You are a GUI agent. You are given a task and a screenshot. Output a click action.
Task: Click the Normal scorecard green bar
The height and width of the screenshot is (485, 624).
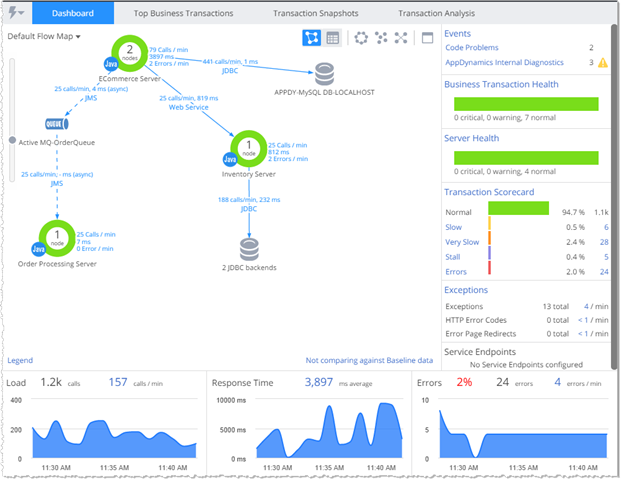coord(518,208)
